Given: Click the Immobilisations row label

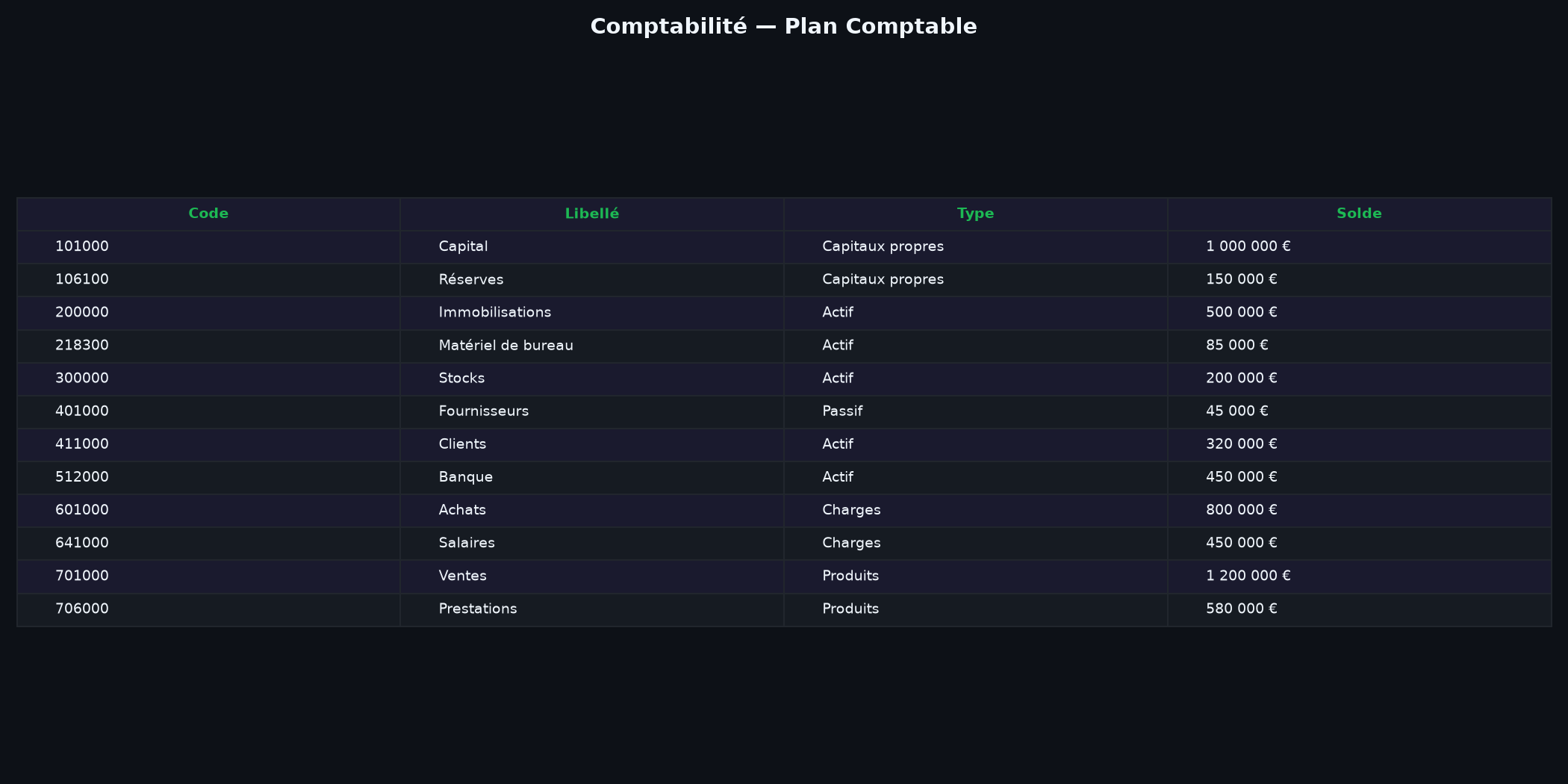Looking at the screenshot, I should (x=495, y=312).
